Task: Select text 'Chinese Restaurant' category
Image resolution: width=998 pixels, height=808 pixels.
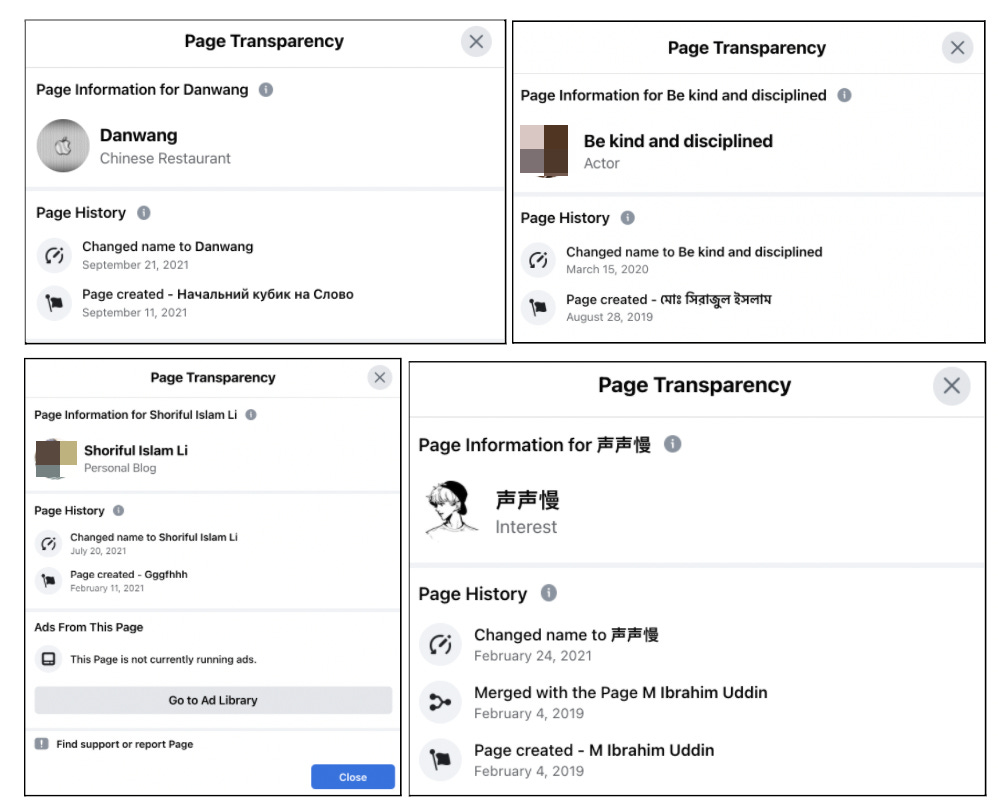Action: point(165,159)
